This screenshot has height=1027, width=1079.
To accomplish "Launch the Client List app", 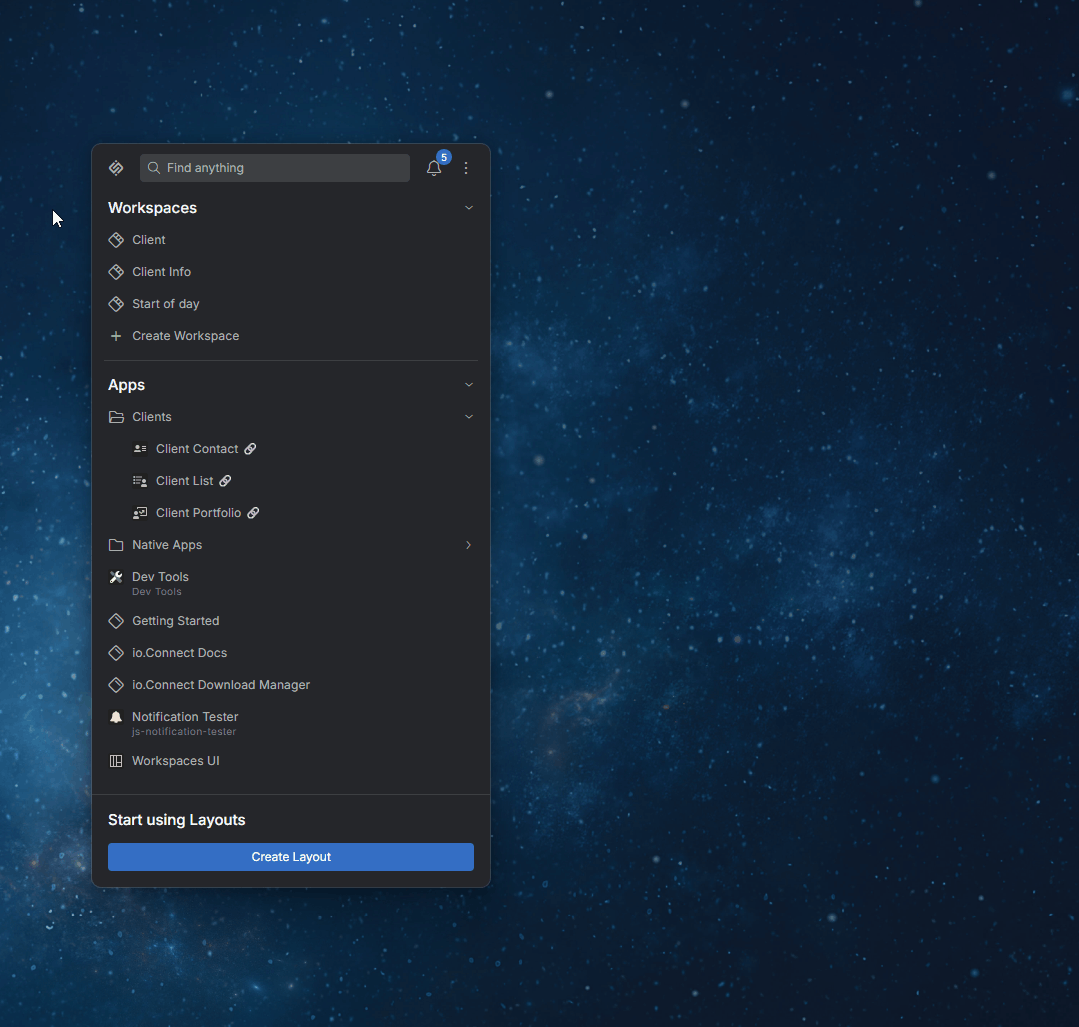I will click(184, 481).
